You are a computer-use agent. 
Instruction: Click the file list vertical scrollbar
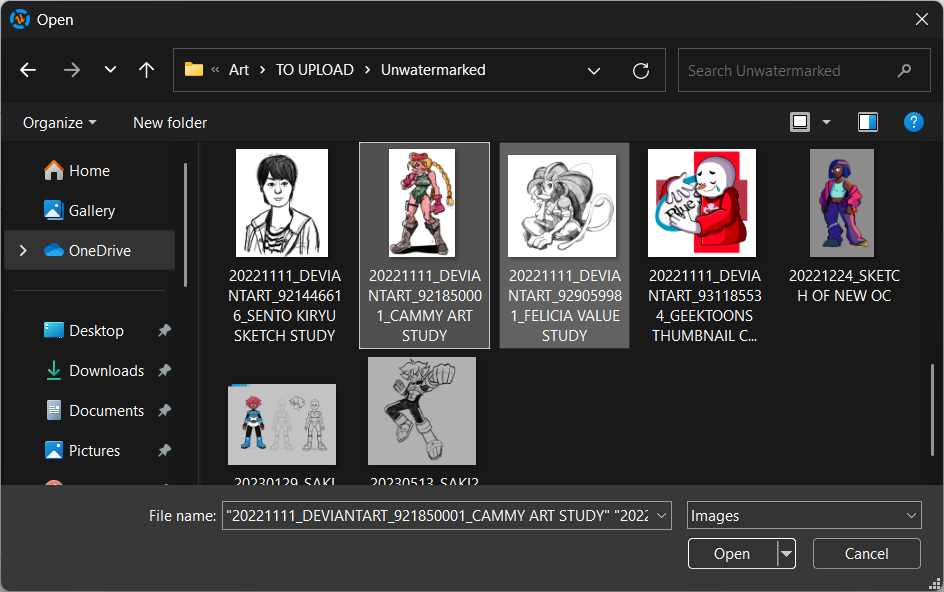click(x=933, y=410)
